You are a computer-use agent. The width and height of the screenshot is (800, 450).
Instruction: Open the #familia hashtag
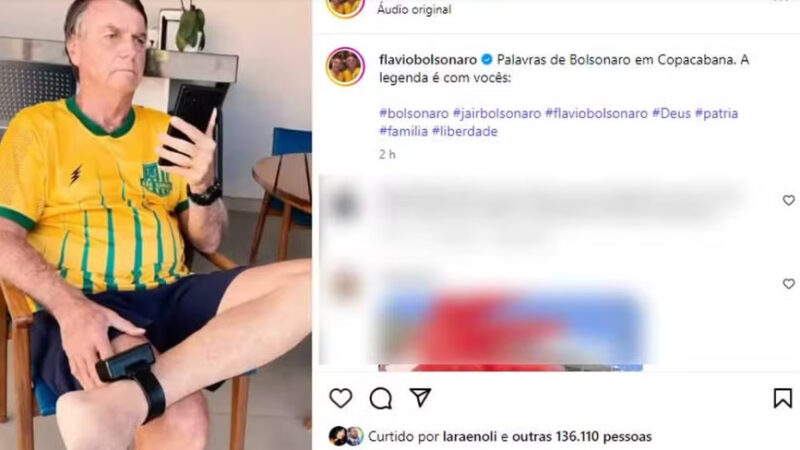(x=404, y=131)
